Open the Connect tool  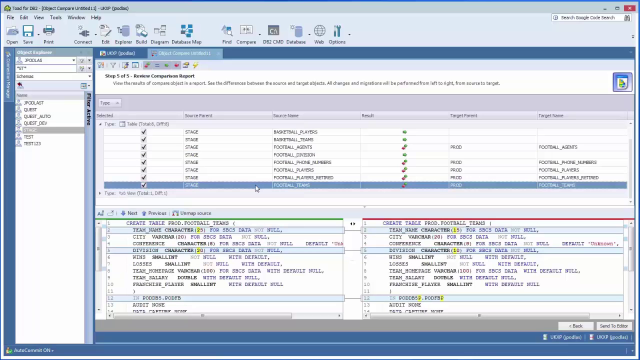tap(83, 34)
